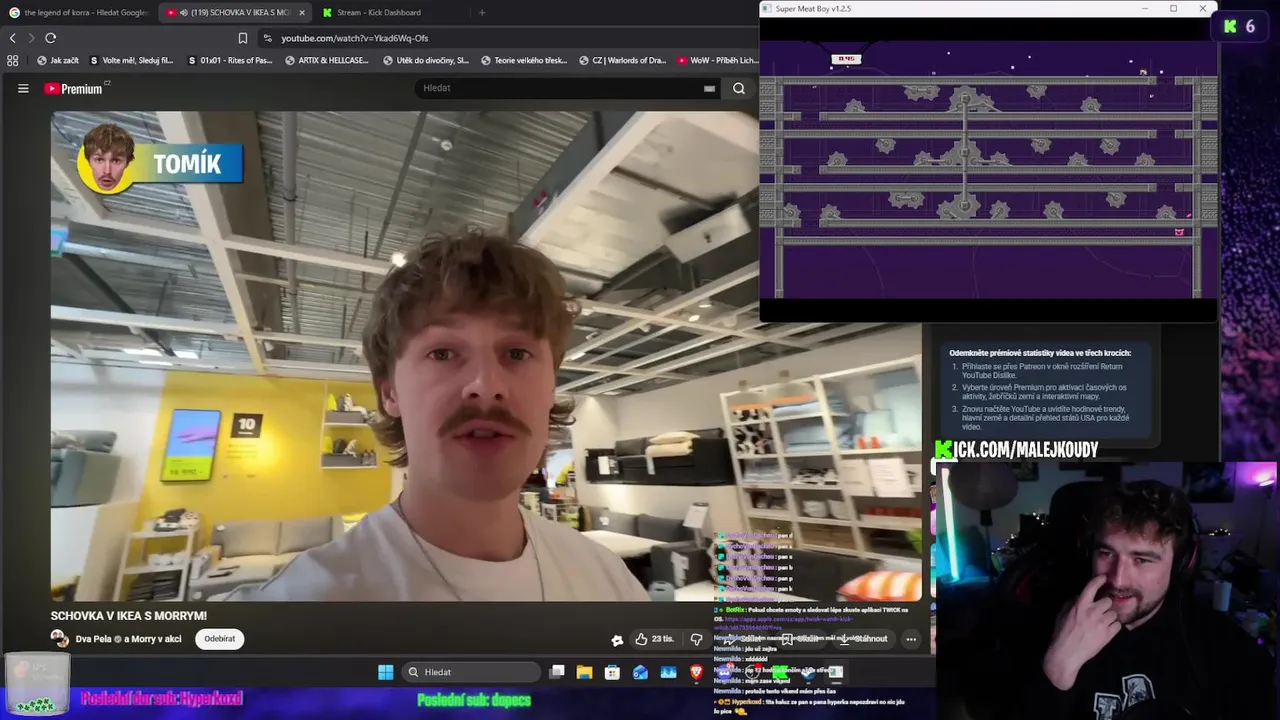Open a new browser tab with plus
The image size is (1280, 720).
click(x=482, y=12)
